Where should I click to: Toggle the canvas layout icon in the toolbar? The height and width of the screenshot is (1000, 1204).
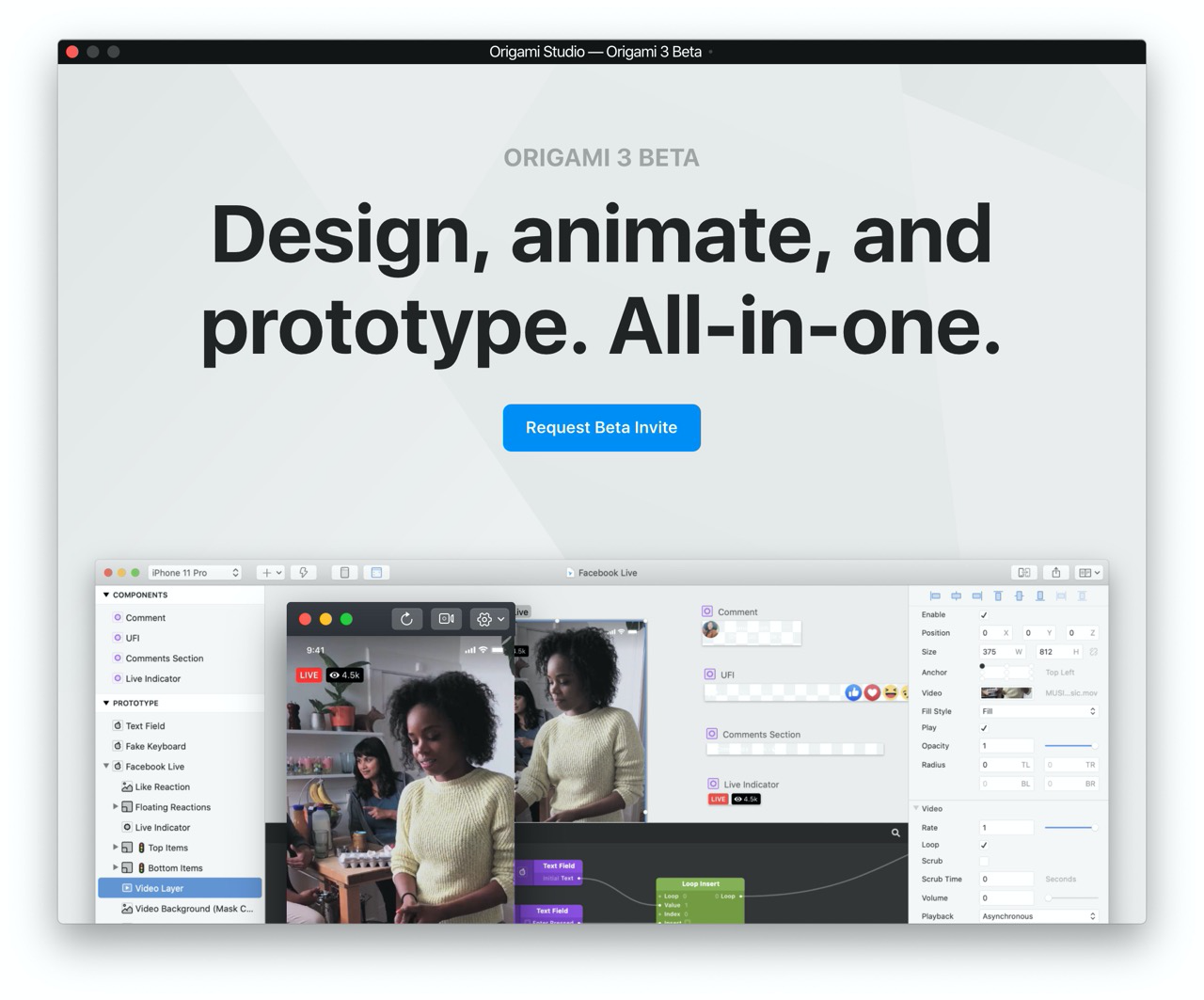click(376, 572)
